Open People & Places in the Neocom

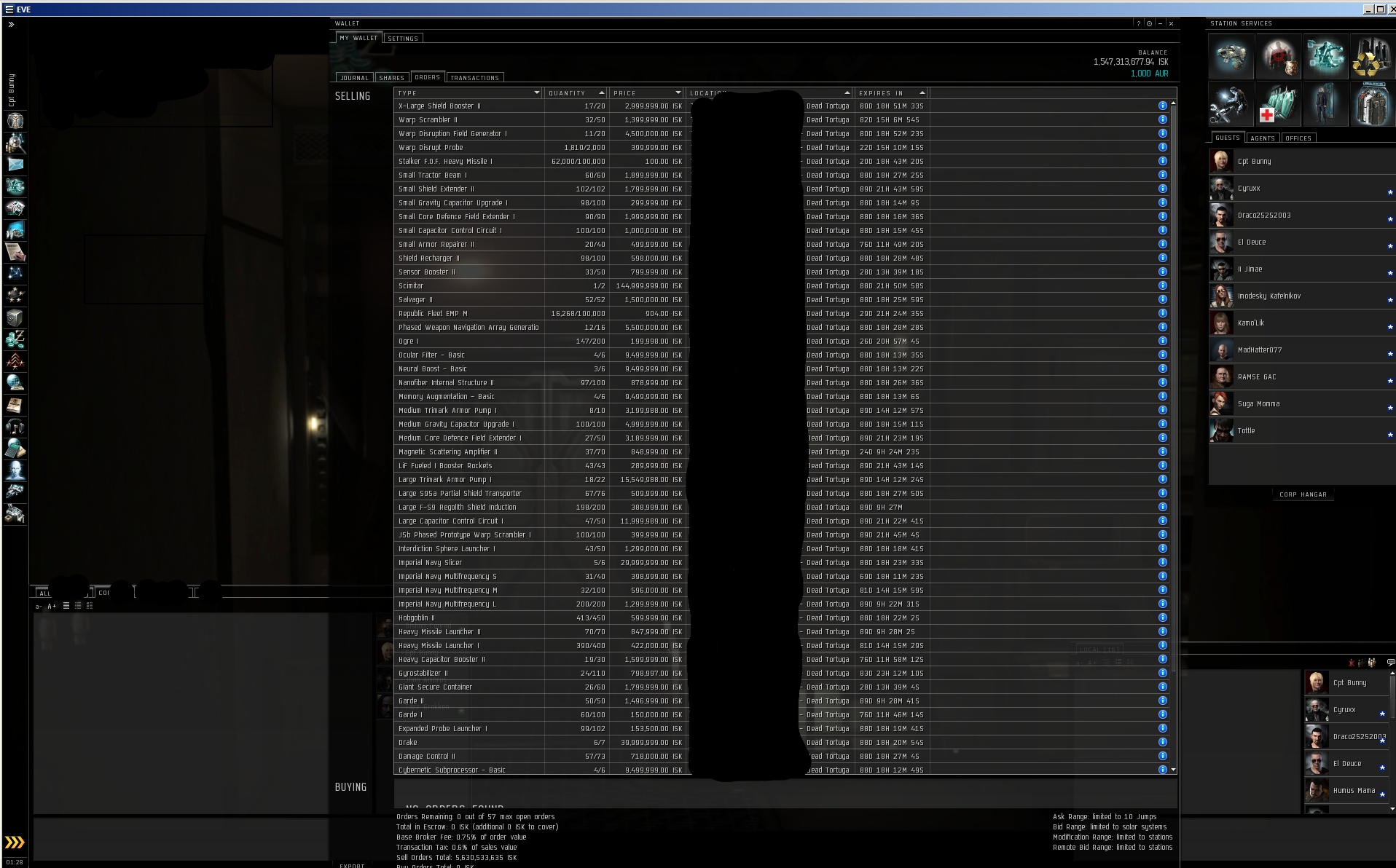(15, 143)
